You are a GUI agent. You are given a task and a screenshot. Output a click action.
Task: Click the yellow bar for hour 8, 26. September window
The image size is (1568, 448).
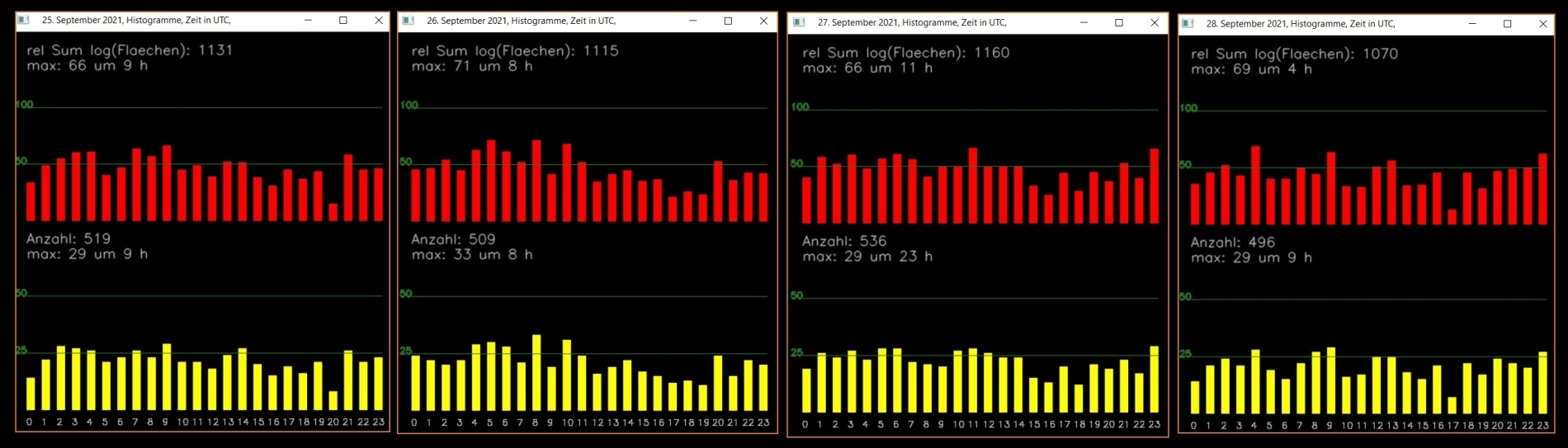536,373
